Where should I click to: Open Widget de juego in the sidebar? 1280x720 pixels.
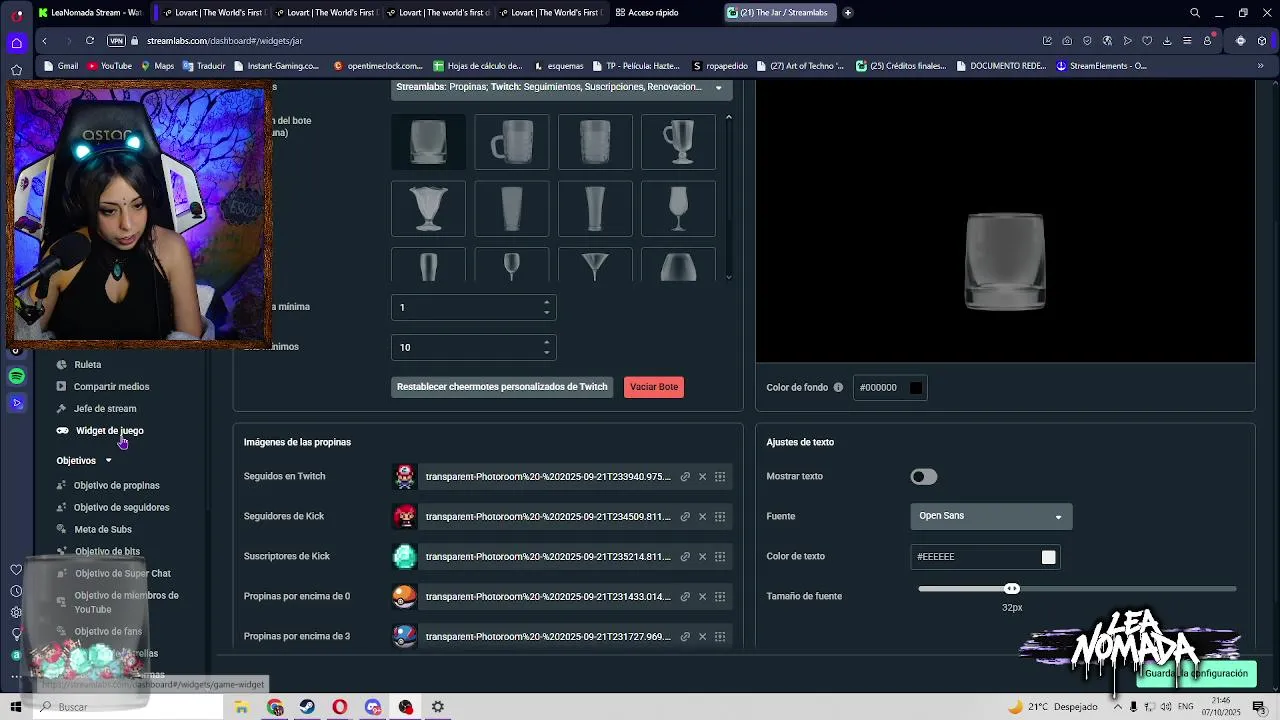110,431
